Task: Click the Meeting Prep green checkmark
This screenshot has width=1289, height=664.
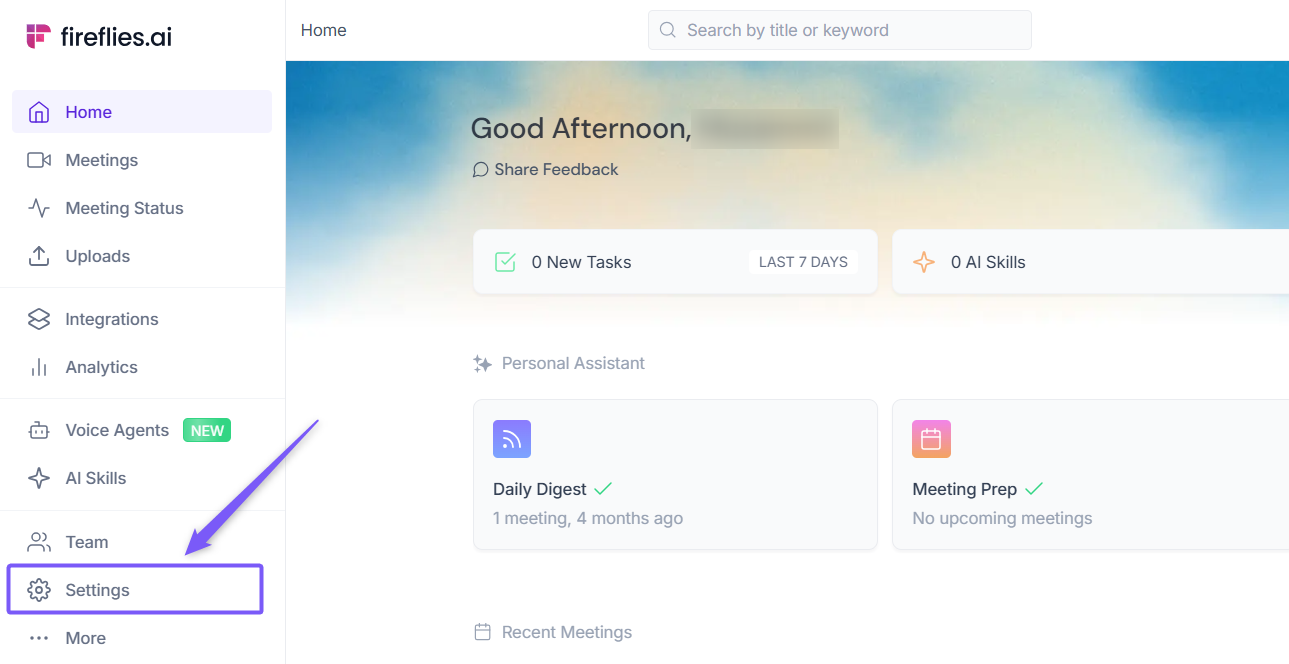Action: 1034,489
